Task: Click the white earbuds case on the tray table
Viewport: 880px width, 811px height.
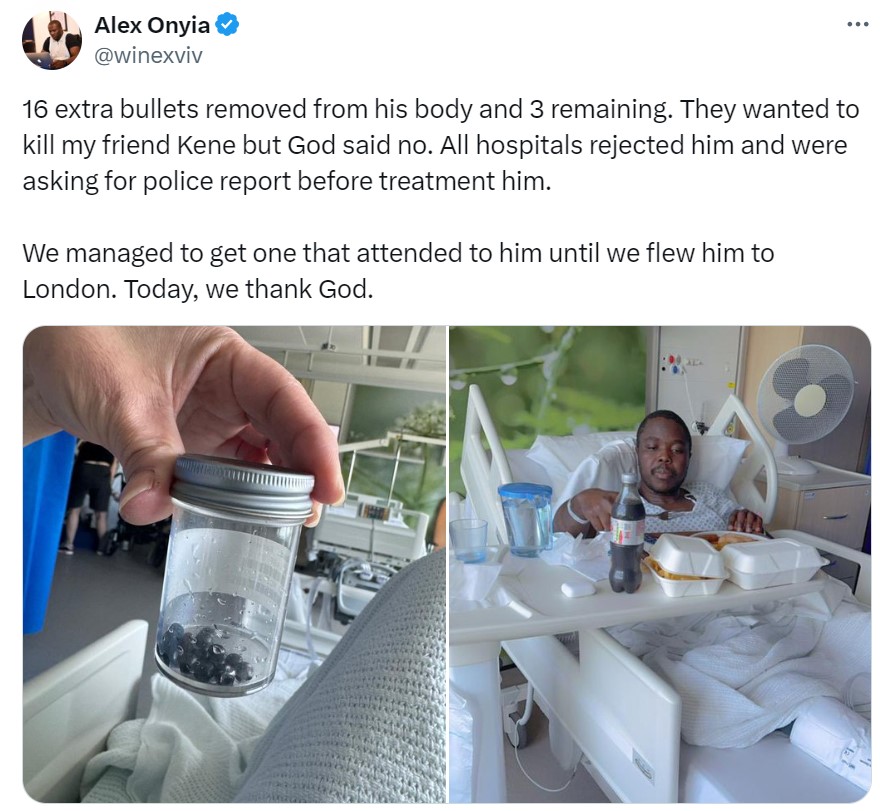Action: 579,588
